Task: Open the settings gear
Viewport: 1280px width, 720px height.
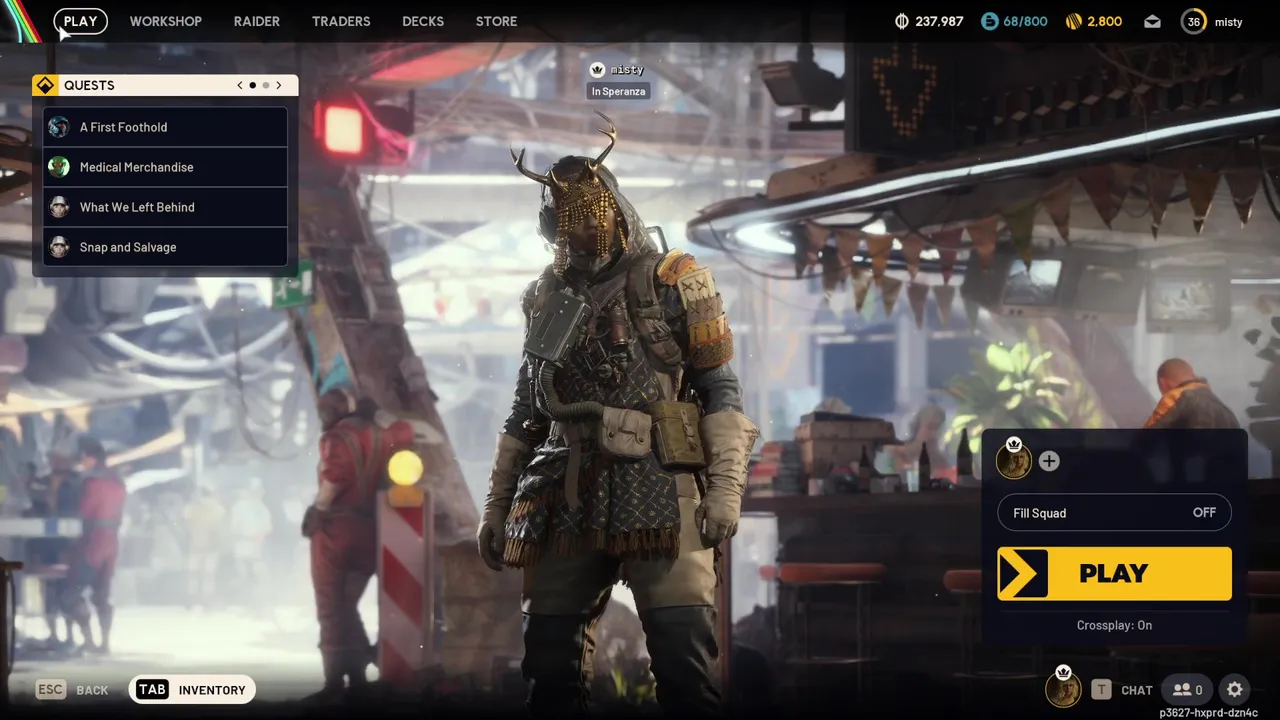Action: coord(1235,689)
